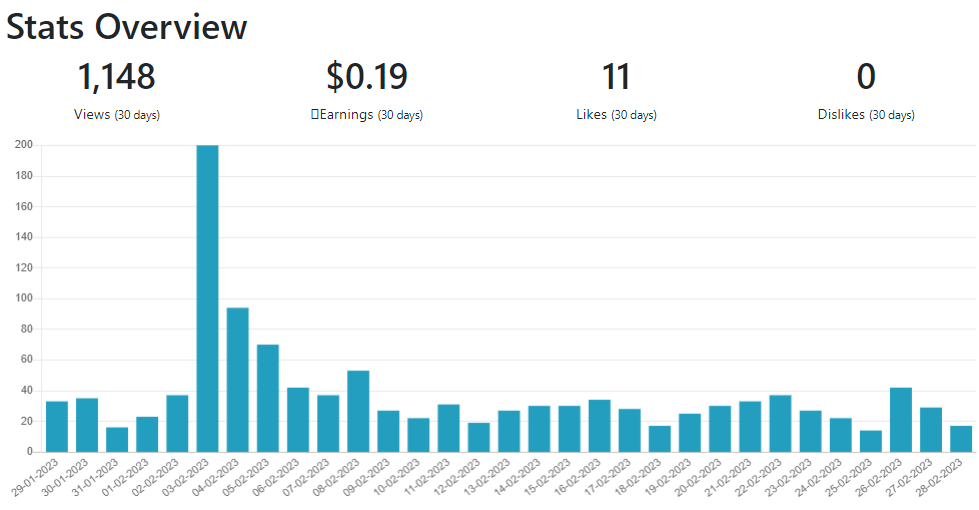Click the Stats Overview heading
979x510 pixels.
point(127,27)
